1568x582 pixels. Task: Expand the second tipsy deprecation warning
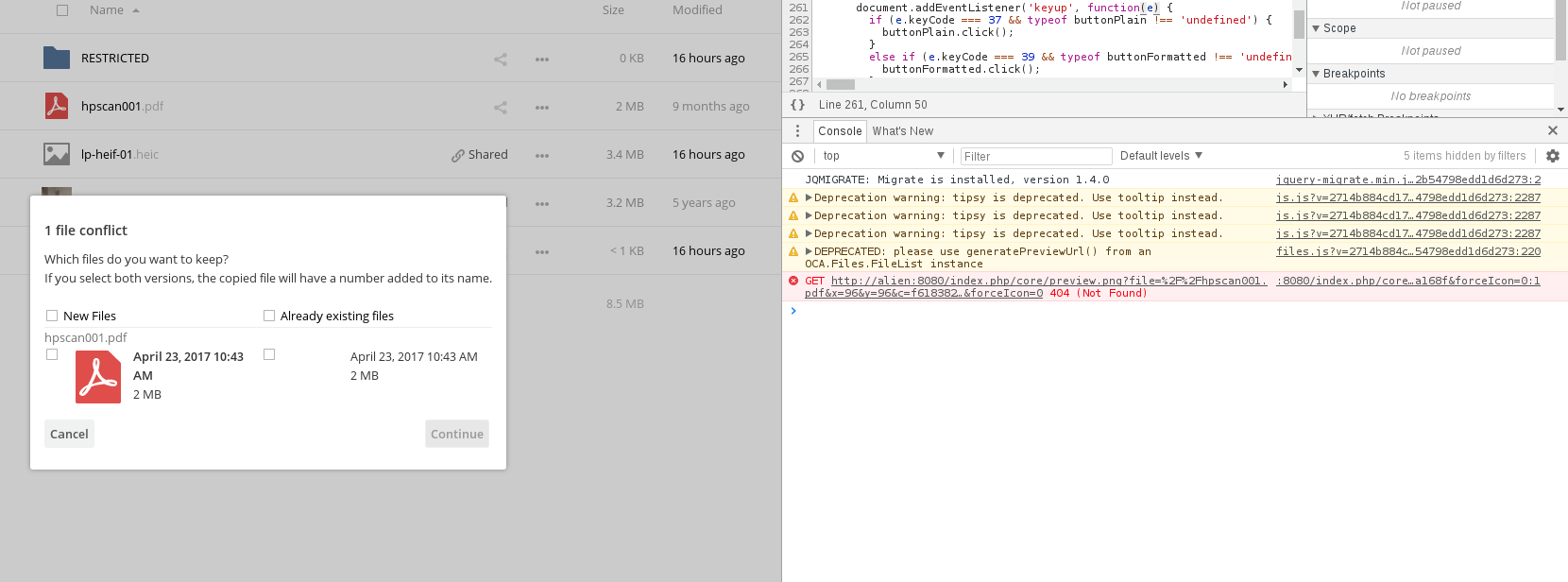tap(809, 215)
